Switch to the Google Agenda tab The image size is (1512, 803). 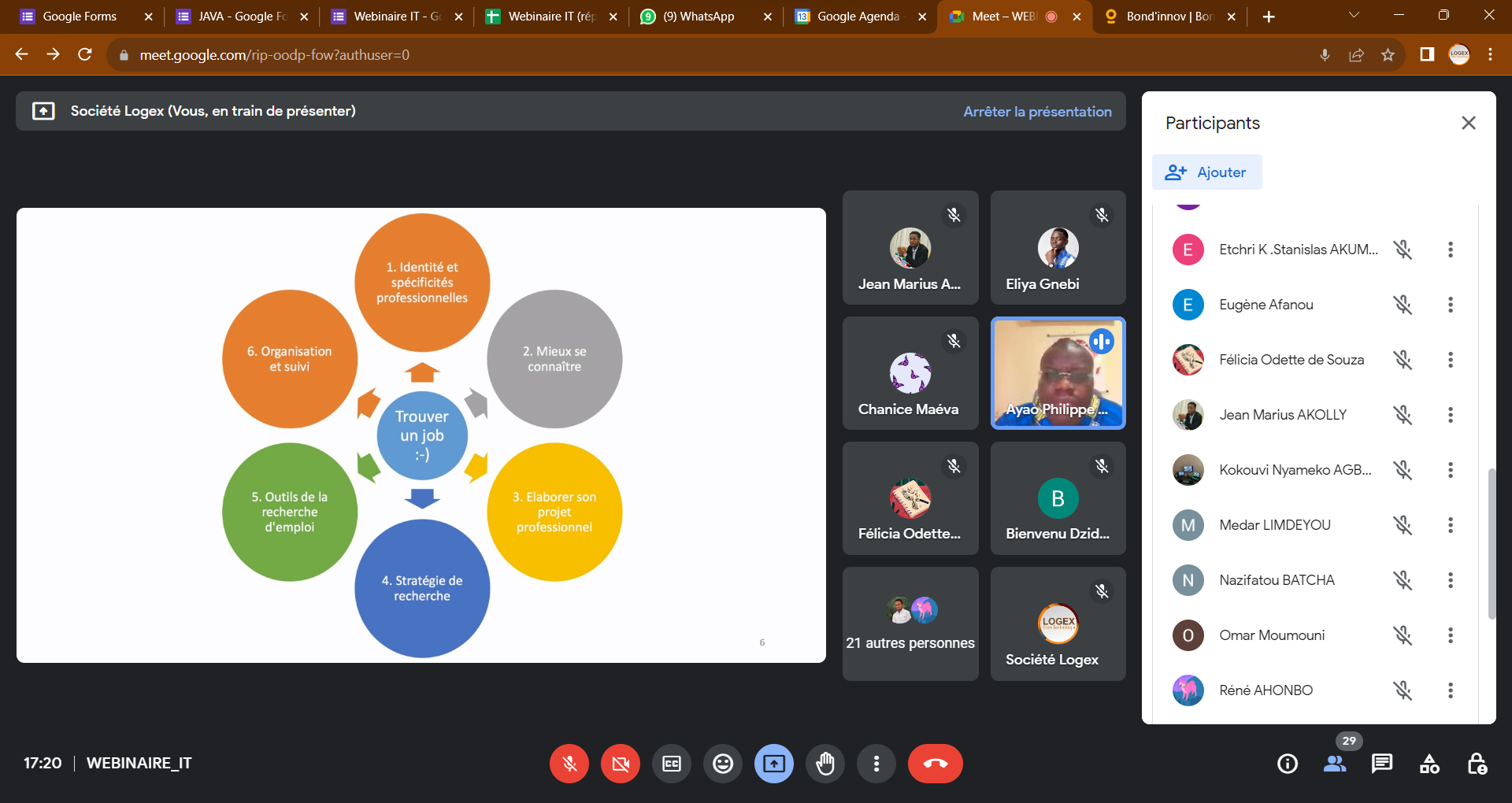858,17
